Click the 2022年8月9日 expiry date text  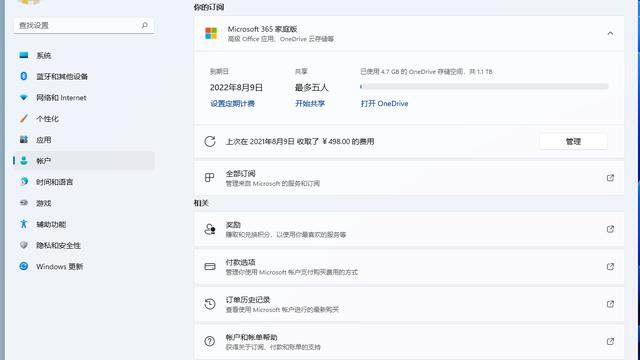[x=236, y=87]
